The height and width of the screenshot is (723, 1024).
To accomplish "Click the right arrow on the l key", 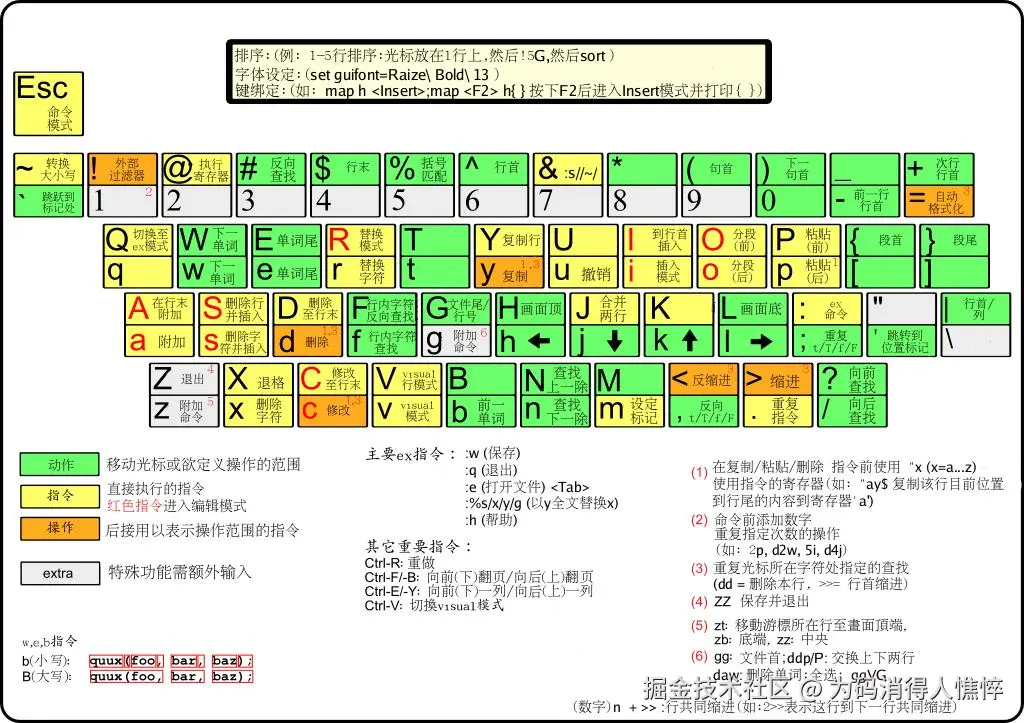I will pos(761,341).
